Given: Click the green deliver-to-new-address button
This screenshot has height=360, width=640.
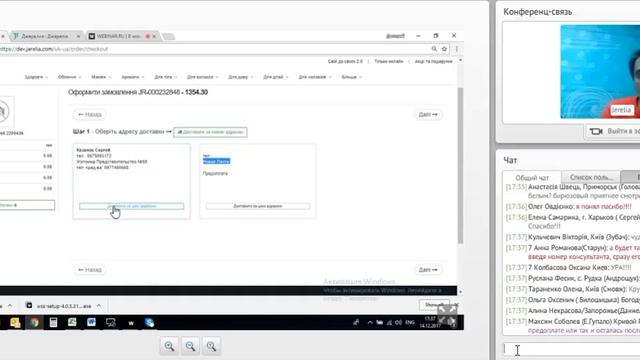Looking at the screenshot, I should click(x=210, y=132).
